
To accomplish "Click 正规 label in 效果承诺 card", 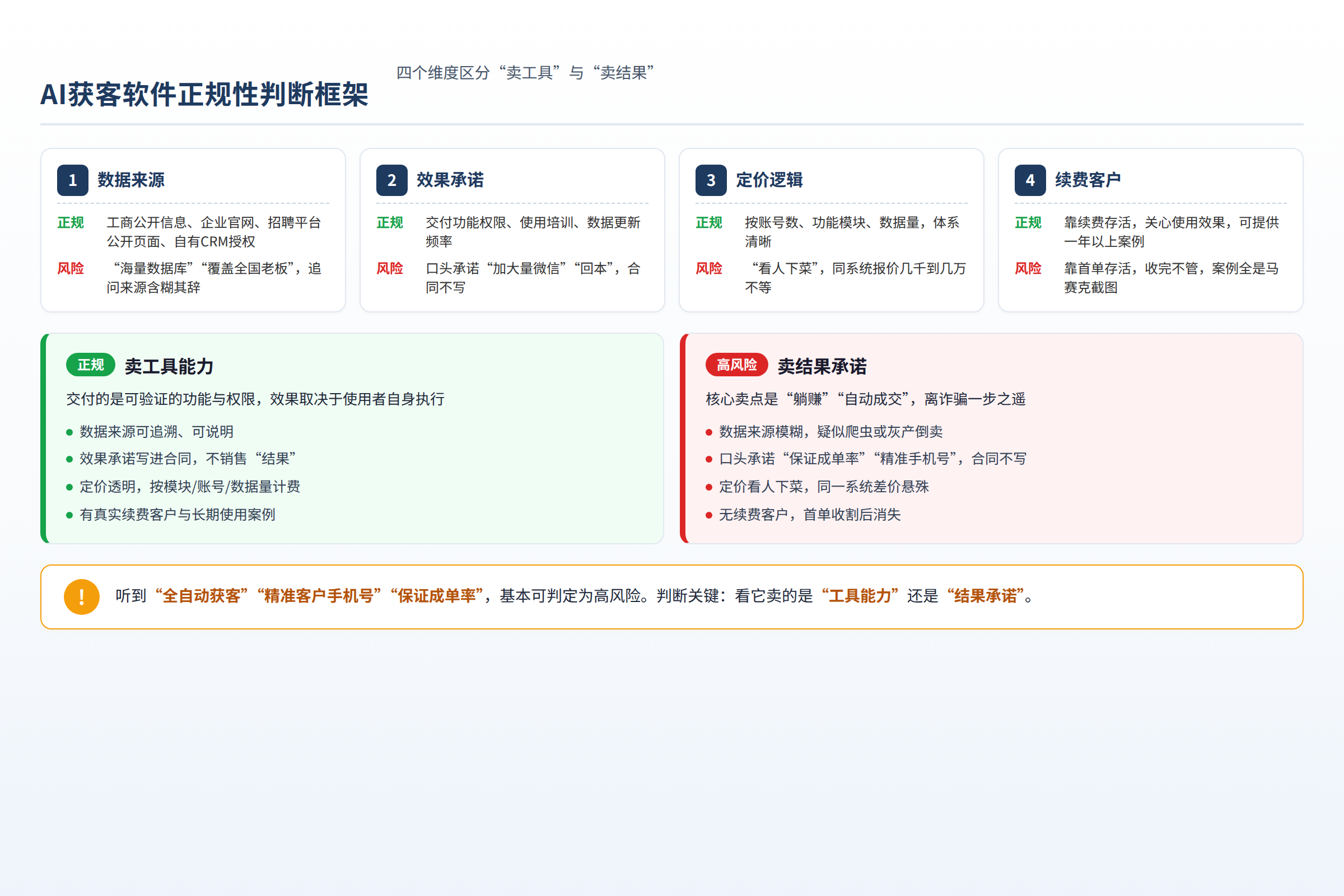I will (x=390, y=222).
